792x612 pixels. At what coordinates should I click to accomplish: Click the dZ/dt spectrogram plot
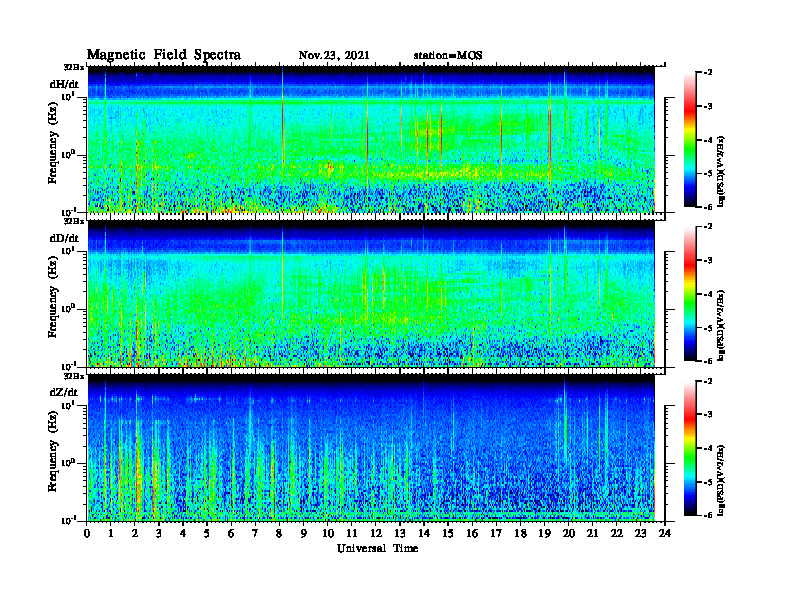371,448
